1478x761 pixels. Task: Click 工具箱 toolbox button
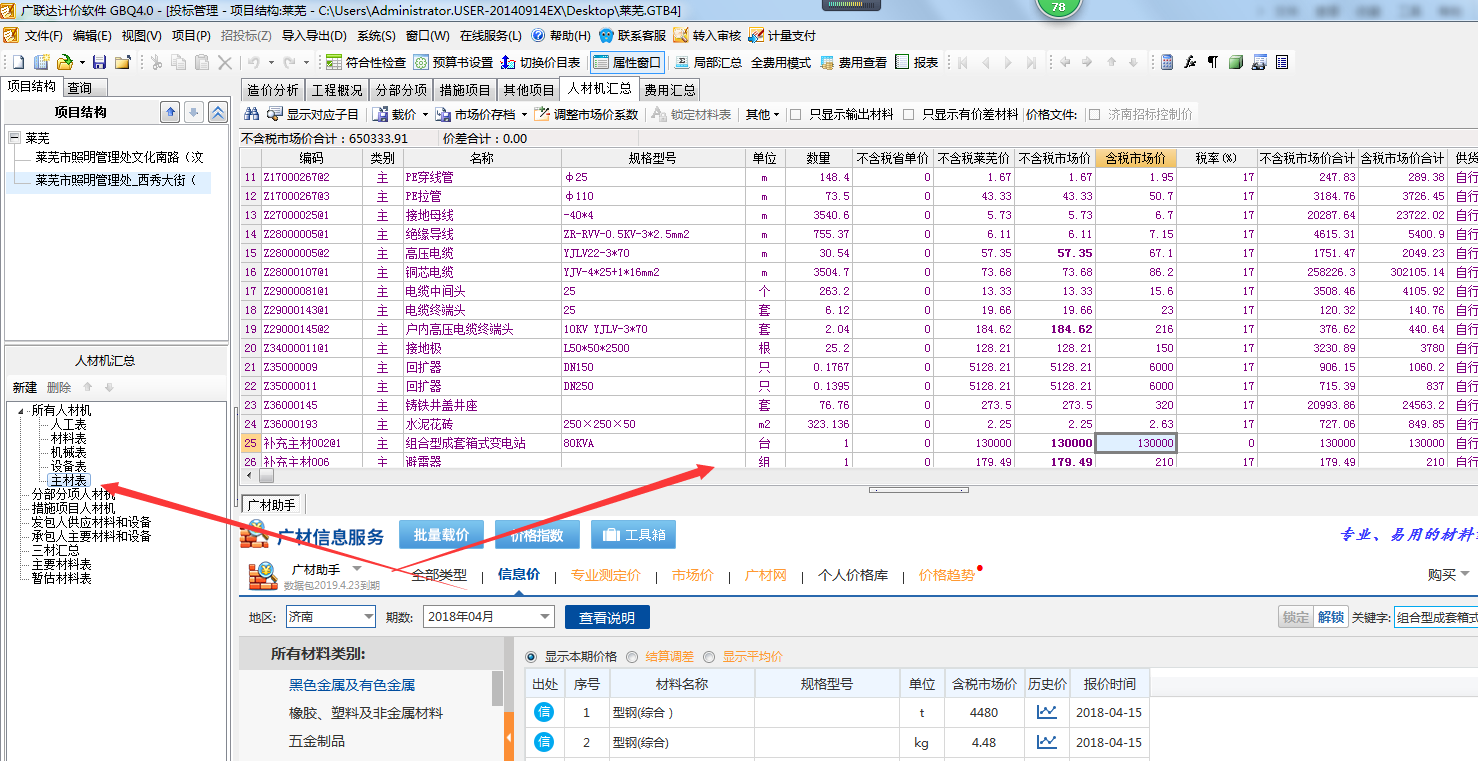coord(633,535)
